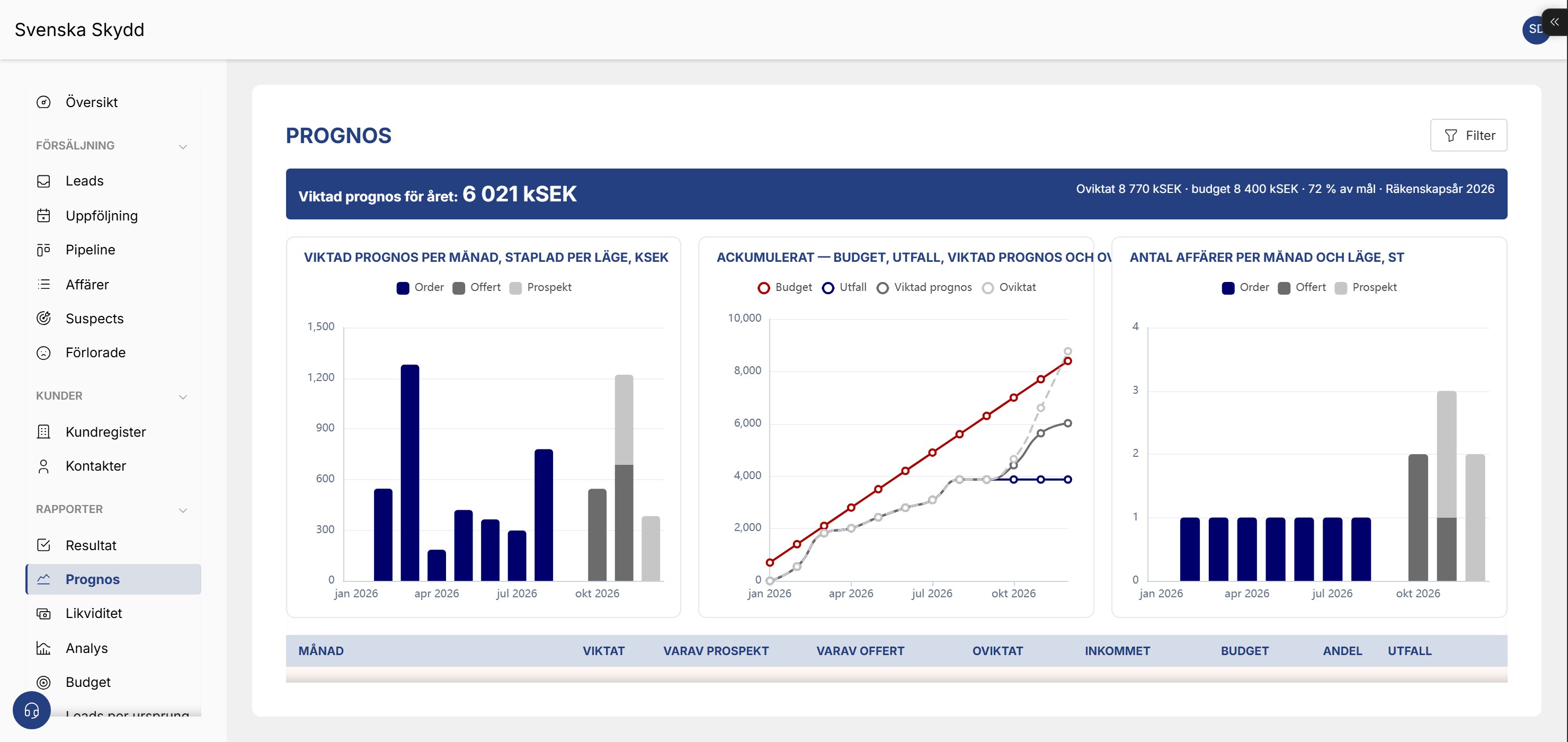This screenshot has height=742, width=1568.
Task: Click the Översikt gauge icon
Action: point(44,102)
